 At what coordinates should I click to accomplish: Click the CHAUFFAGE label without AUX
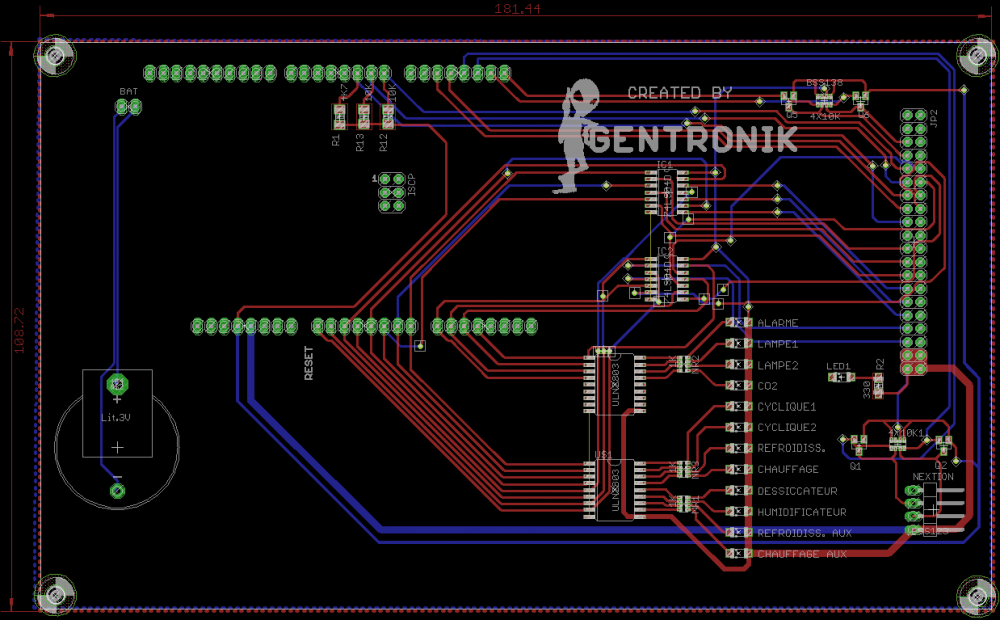pos(788,469)
